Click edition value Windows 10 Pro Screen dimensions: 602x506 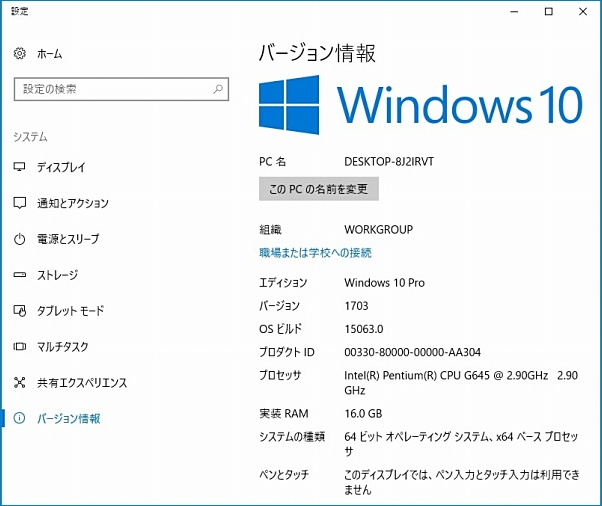(x=384, y=283)
